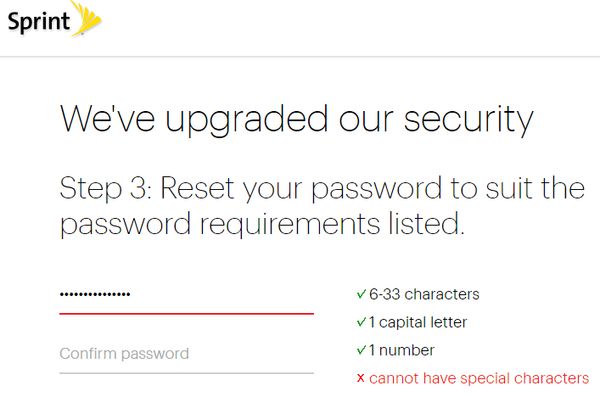Select the '1 capital letter' requirement text
The height and width of the screenshot is (396, 600).
418,323
